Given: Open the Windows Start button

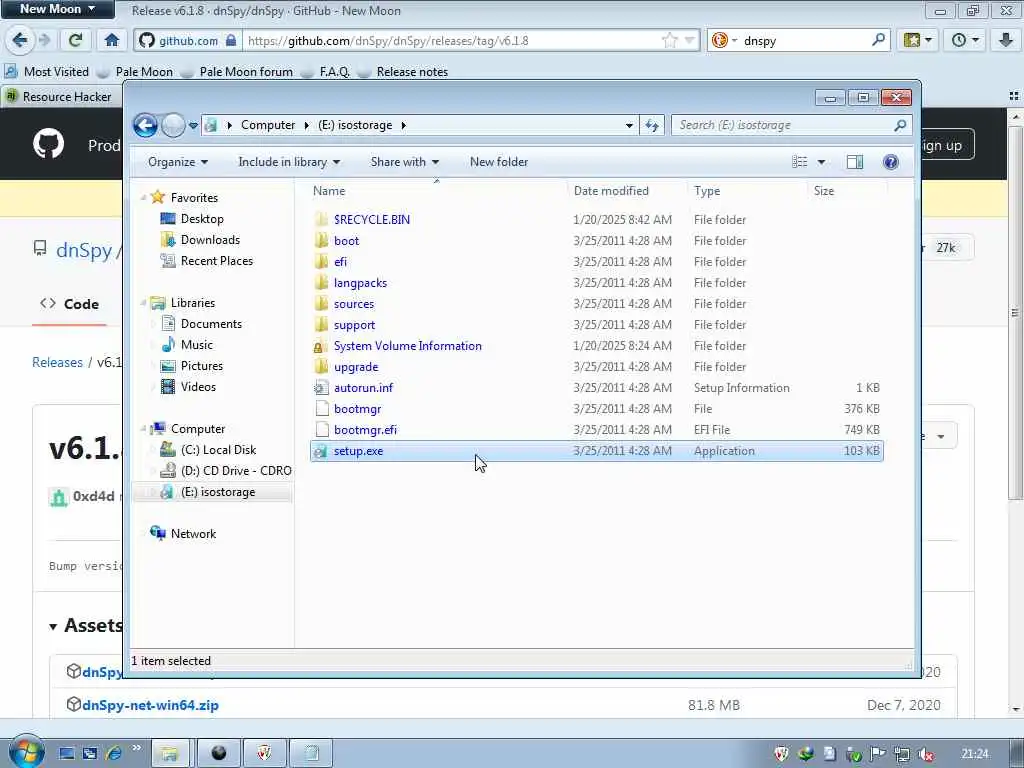Looking at the screenshot, I should click(x=27, y=752).
